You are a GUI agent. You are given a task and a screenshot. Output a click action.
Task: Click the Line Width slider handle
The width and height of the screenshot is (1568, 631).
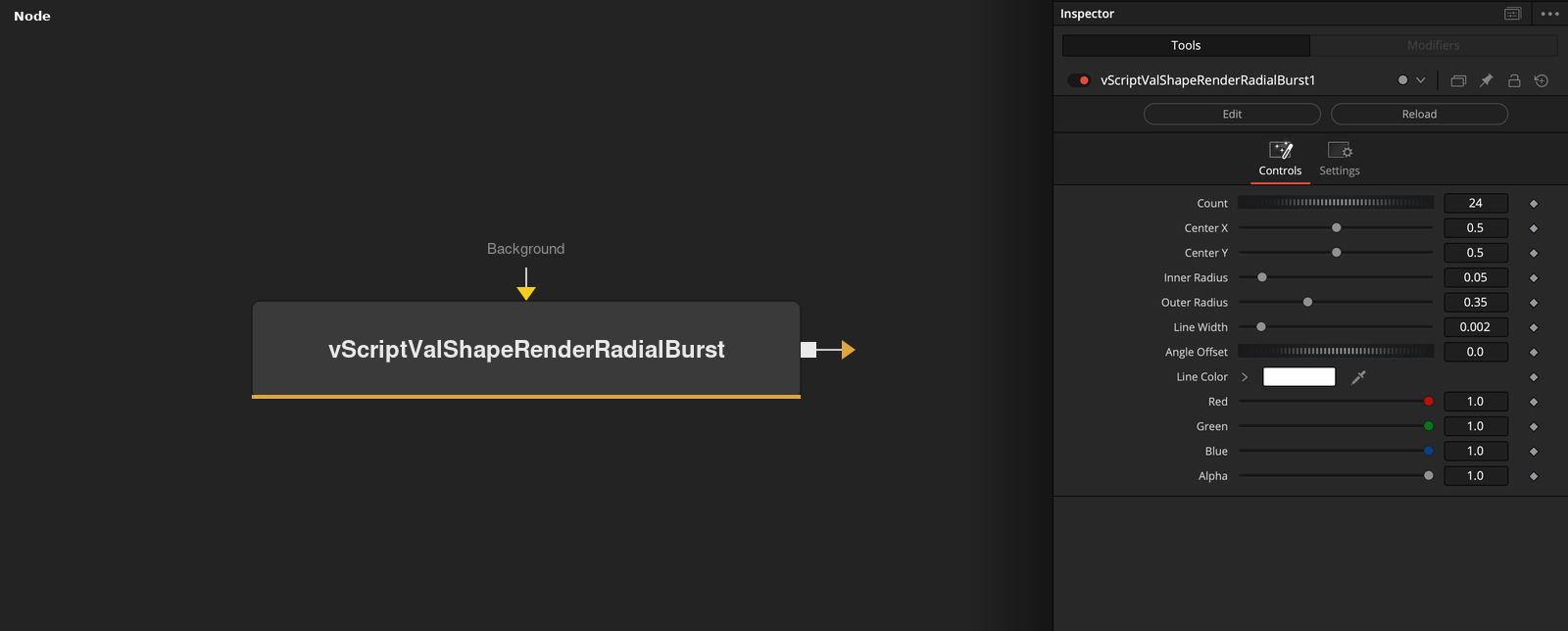pyautogui.click(x=1261, y=327)
